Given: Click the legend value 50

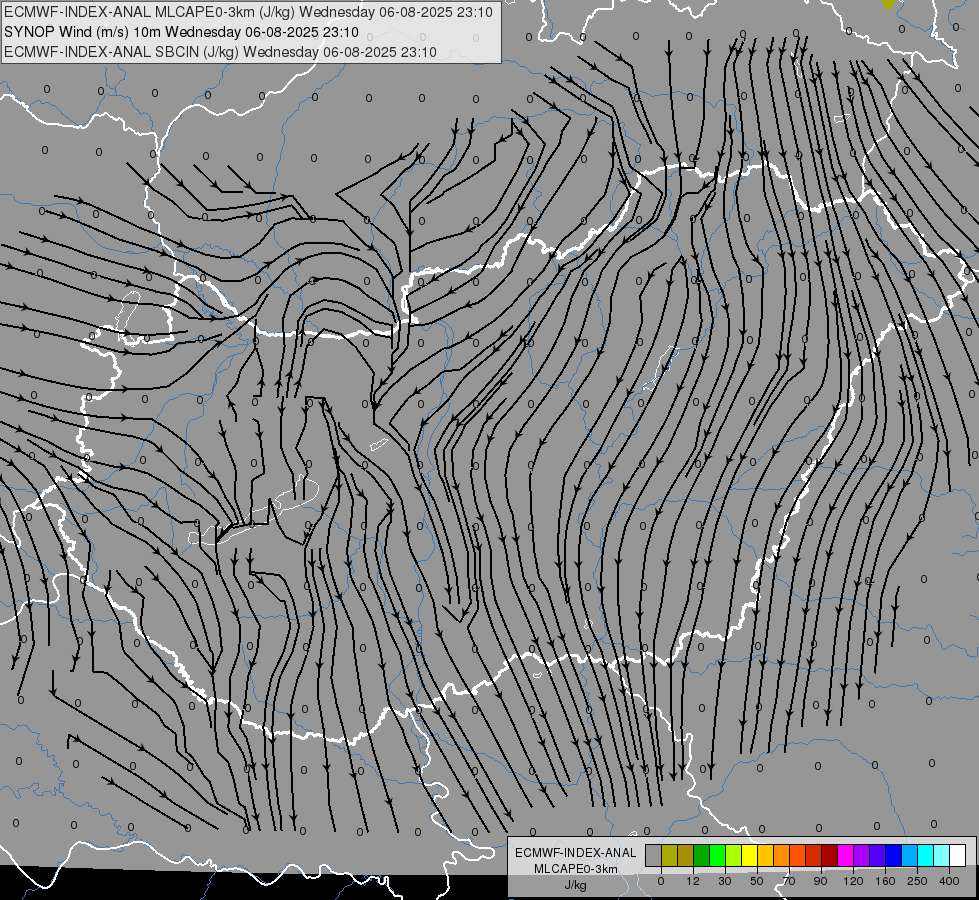Looking at the screenshot, I should 757,881.
